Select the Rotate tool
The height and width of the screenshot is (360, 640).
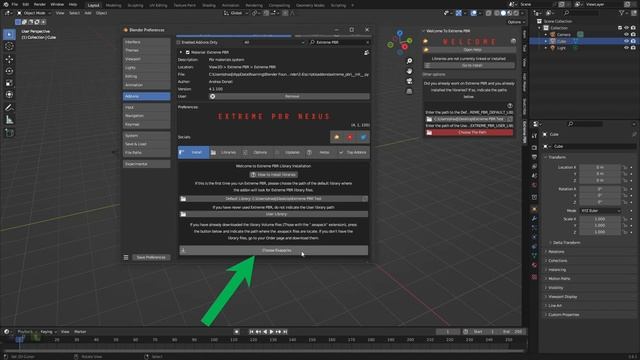point(9,71)
